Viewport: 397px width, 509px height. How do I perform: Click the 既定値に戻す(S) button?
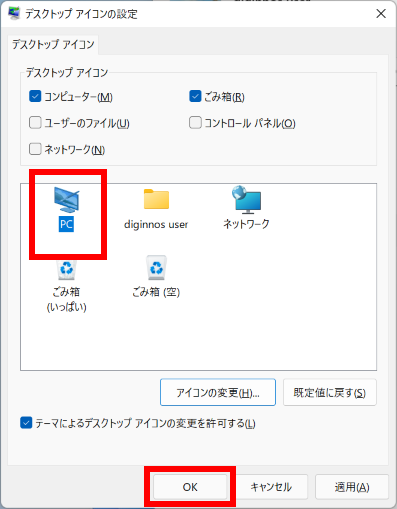pos(330,392)
